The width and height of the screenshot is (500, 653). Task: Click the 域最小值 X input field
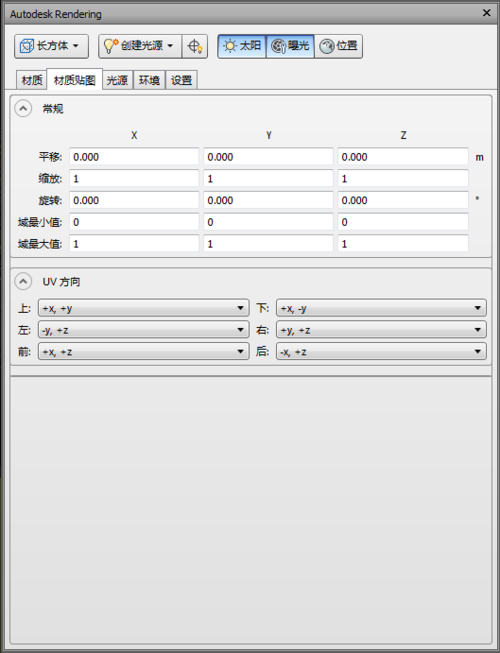[134, 222]
